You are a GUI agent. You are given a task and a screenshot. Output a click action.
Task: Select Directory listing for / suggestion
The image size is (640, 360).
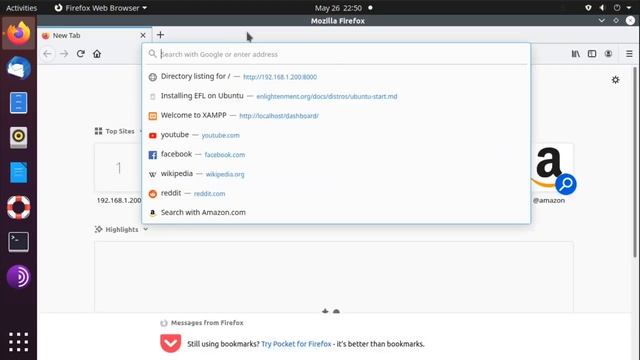click(x=336, y=76)
